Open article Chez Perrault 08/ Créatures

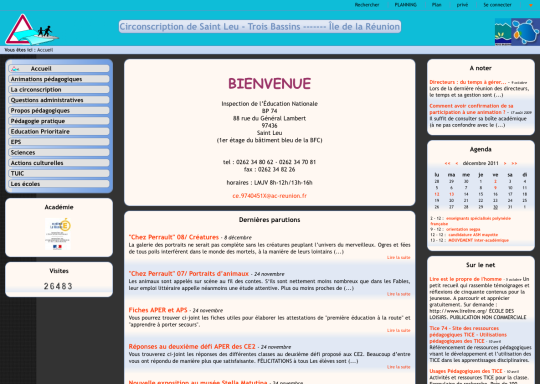coord(174,237)
